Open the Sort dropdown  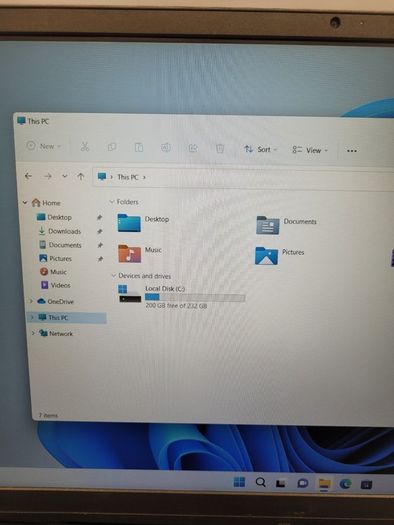pos(261,149)
